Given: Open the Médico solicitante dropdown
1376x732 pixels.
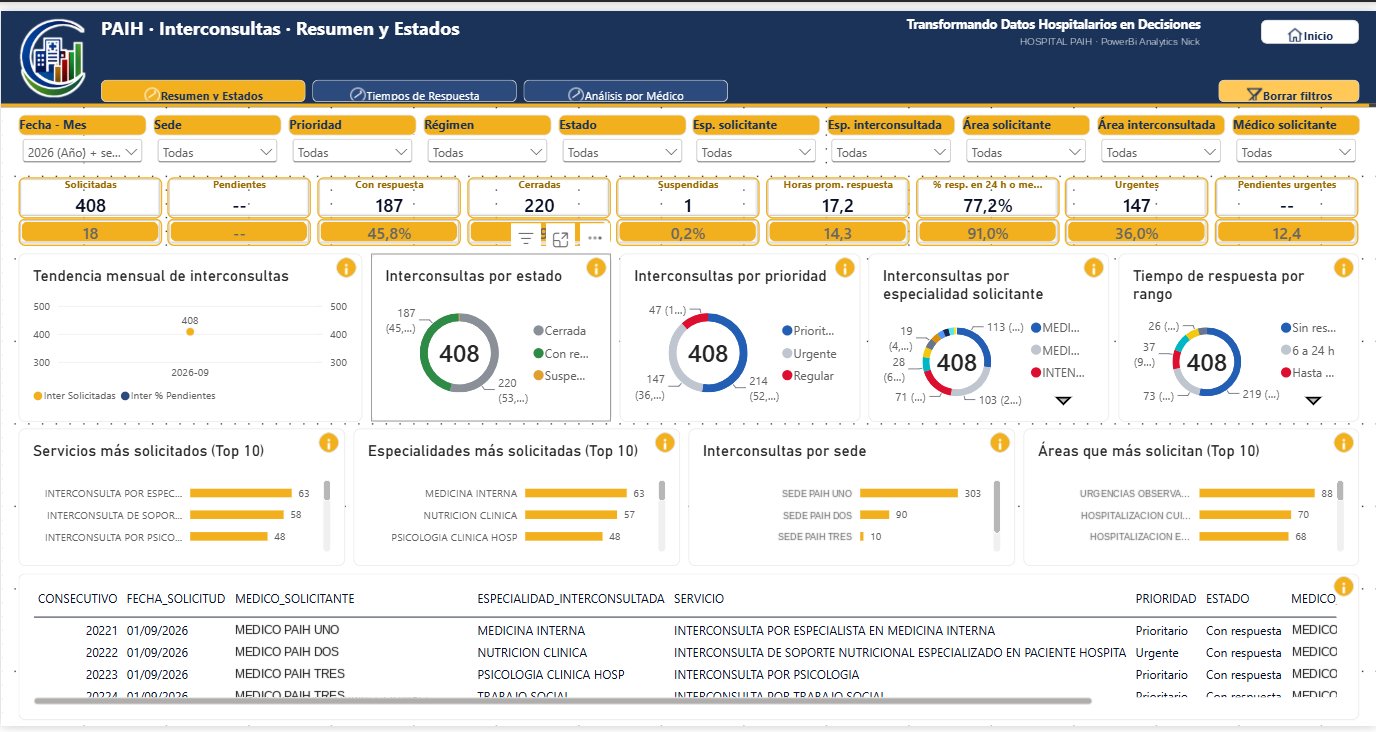Looking at the screenshot, I should (x=1296, y=152).
